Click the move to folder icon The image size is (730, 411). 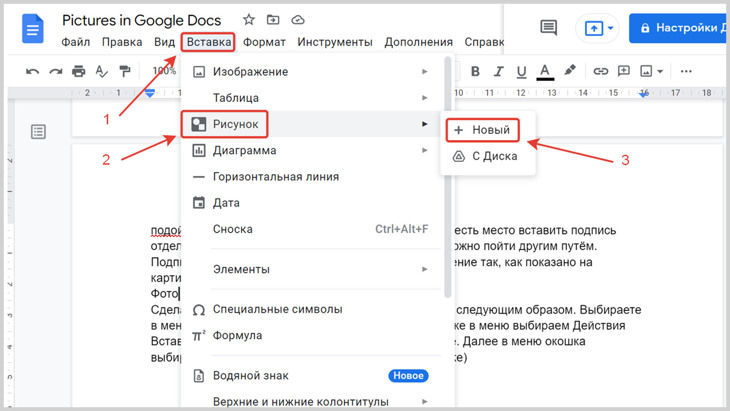[273, 20]
